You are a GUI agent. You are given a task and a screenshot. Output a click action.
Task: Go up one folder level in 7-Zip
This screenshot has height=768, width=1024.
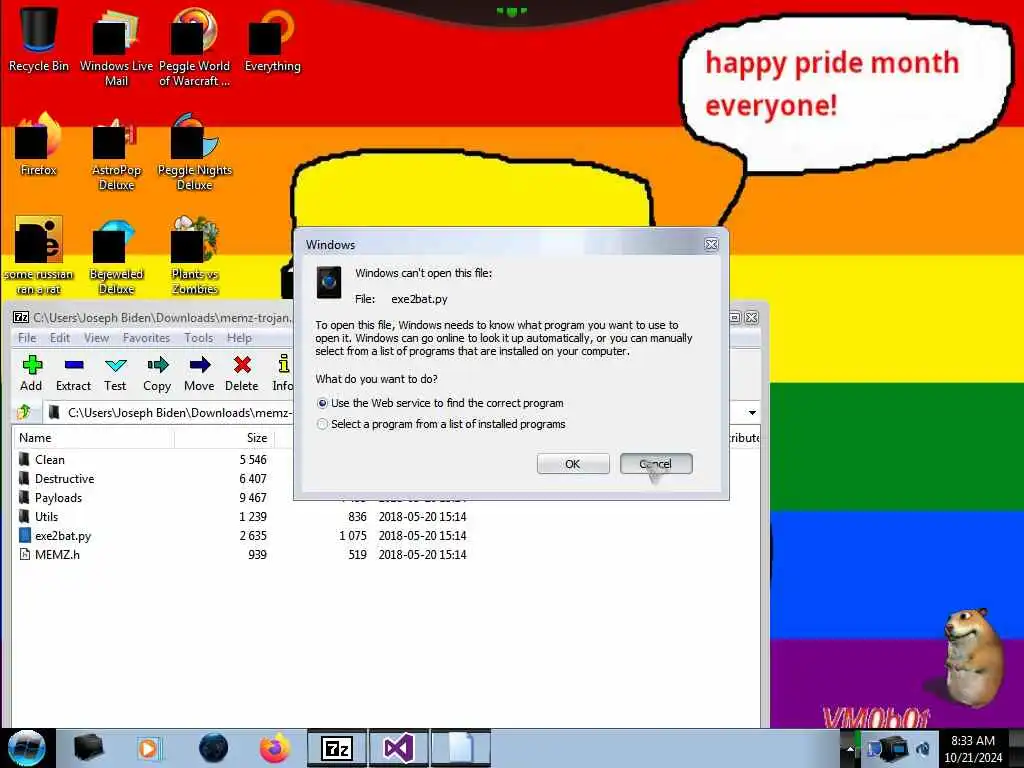(x=24, y=412)
